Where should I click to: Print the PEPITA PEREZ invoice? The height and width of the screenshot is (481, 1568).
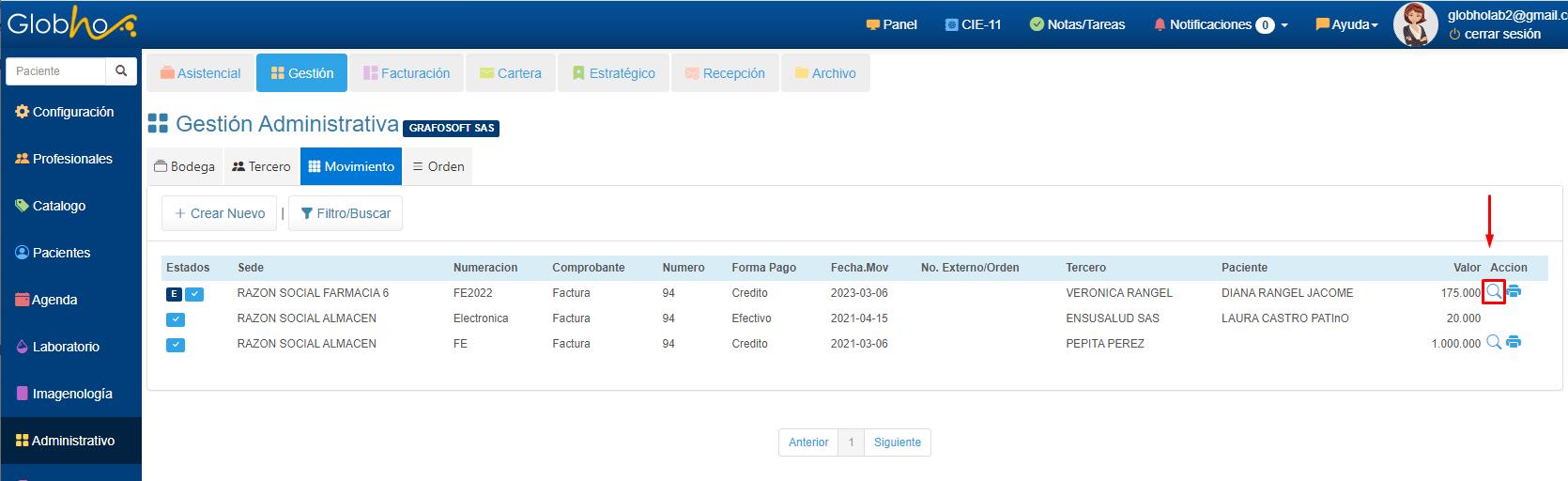point(1514,343)
